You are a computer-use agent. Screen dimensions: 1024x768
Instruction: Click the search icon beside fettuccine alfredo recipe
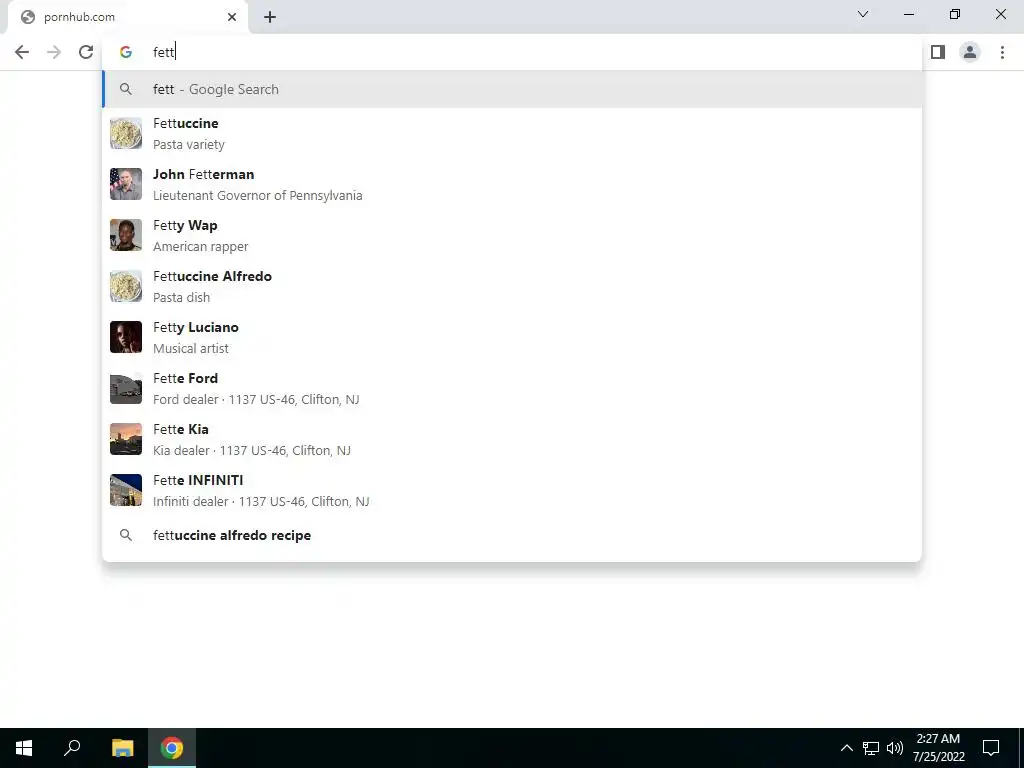pyautogui.click(x=126, y=536)
